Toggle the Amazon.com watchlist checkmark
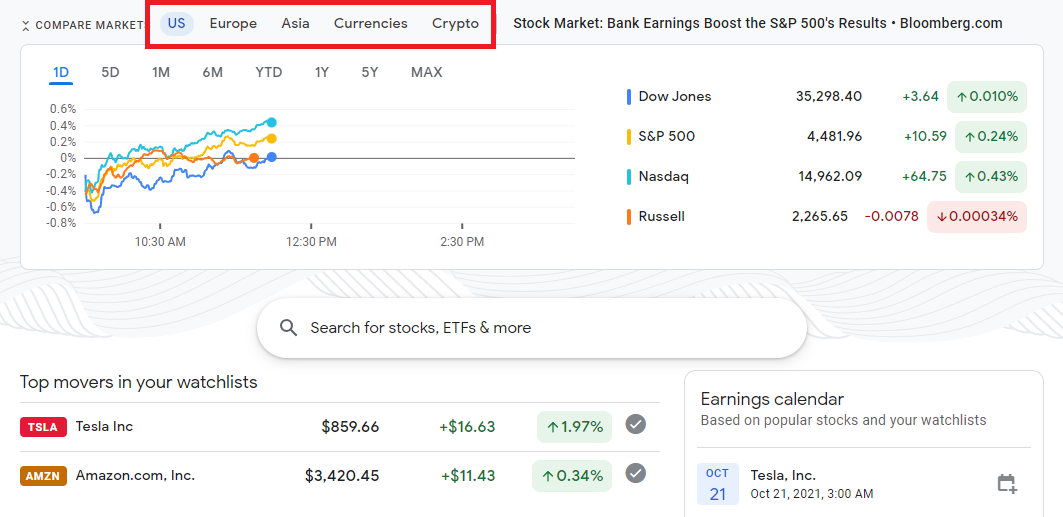Viewport: 1063px width, 517px height. pyautogui.click(x=635, y=472)
